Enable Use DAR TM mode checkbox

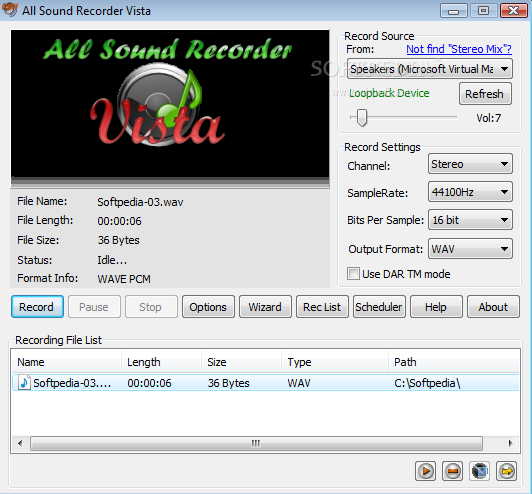[x=353, y=273]
